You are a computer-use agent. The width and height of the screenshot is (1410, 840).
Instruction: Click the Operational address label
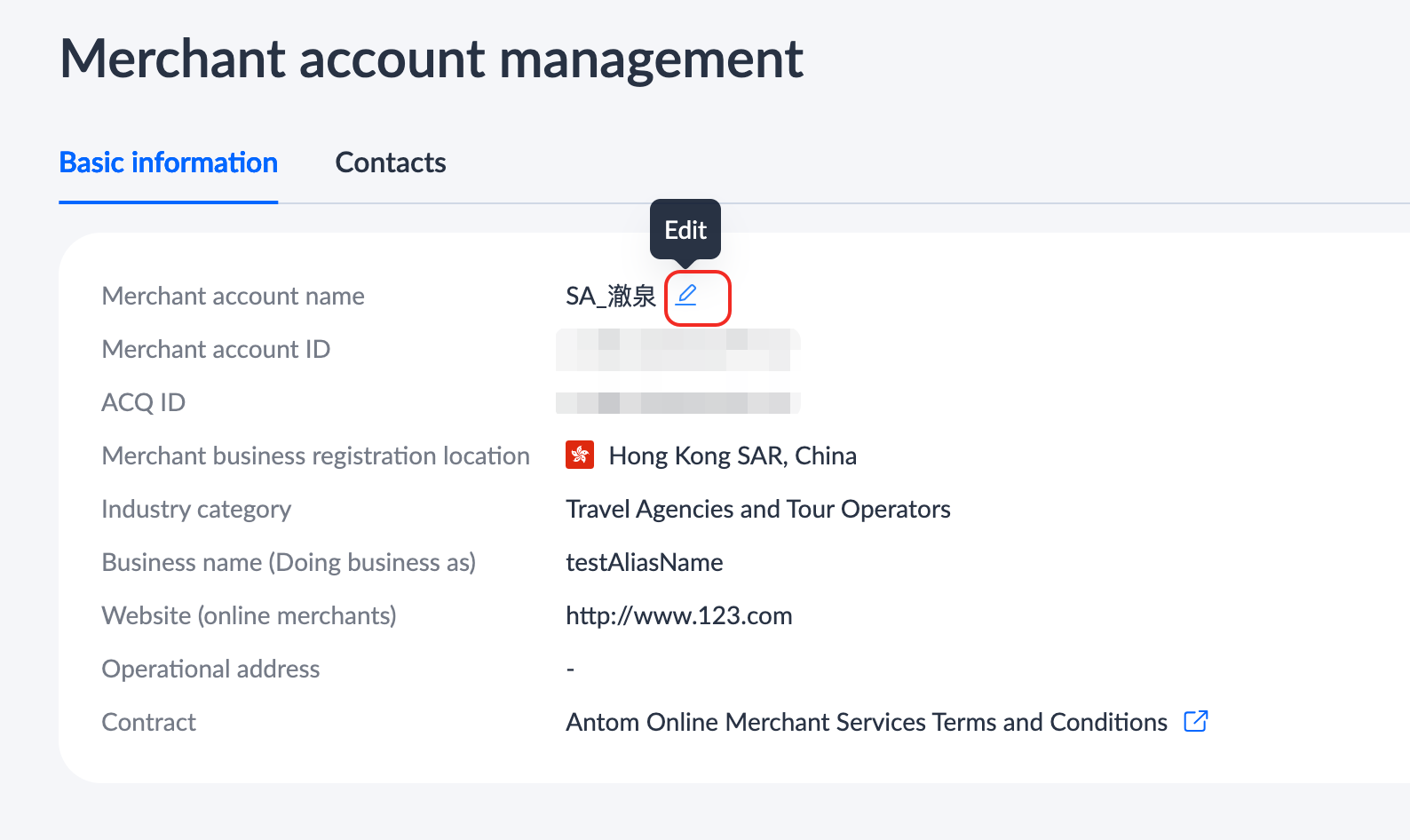(x=210, y=669)
